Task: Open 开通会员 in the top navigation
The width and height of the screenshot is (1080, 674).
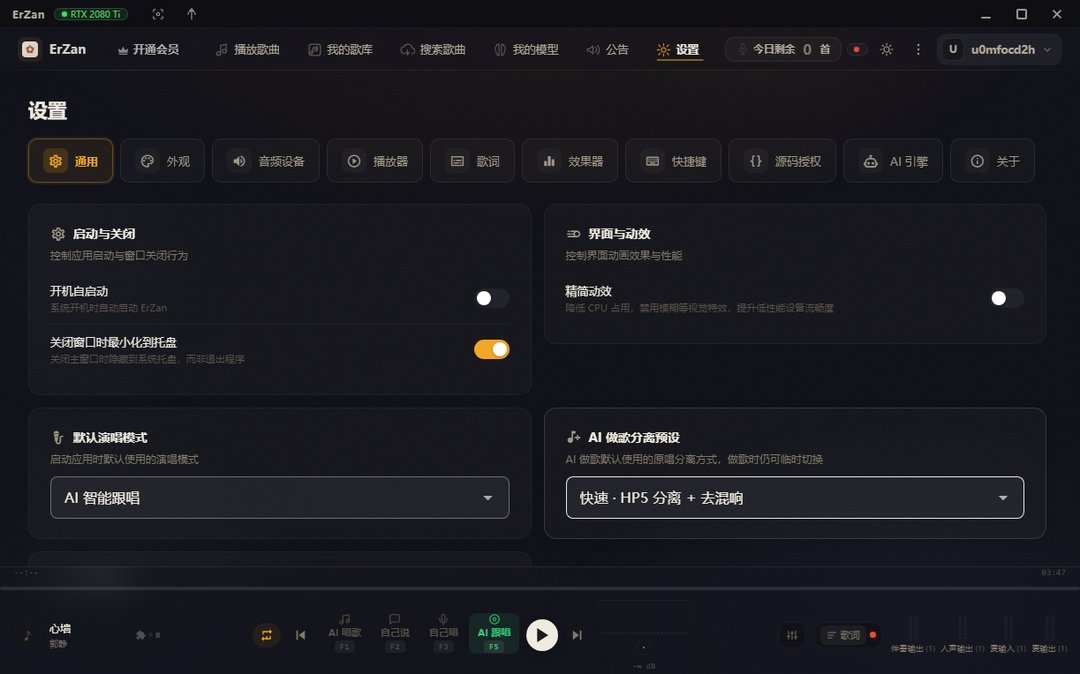Action: tap(148, 50)
